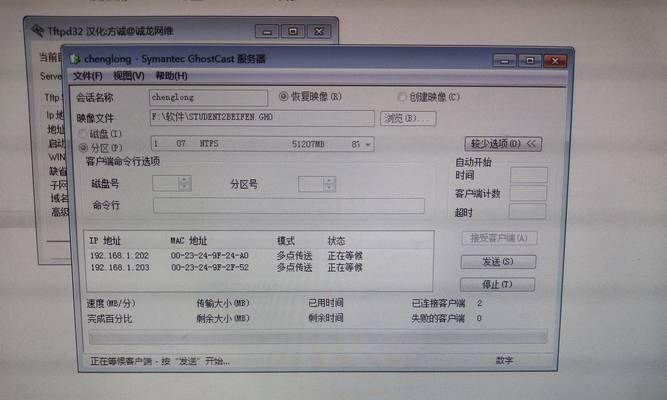Click MAC address 00-23-24-9F-2F-52
Viewport: 667px width, 400px height.
tap(210, 267)
